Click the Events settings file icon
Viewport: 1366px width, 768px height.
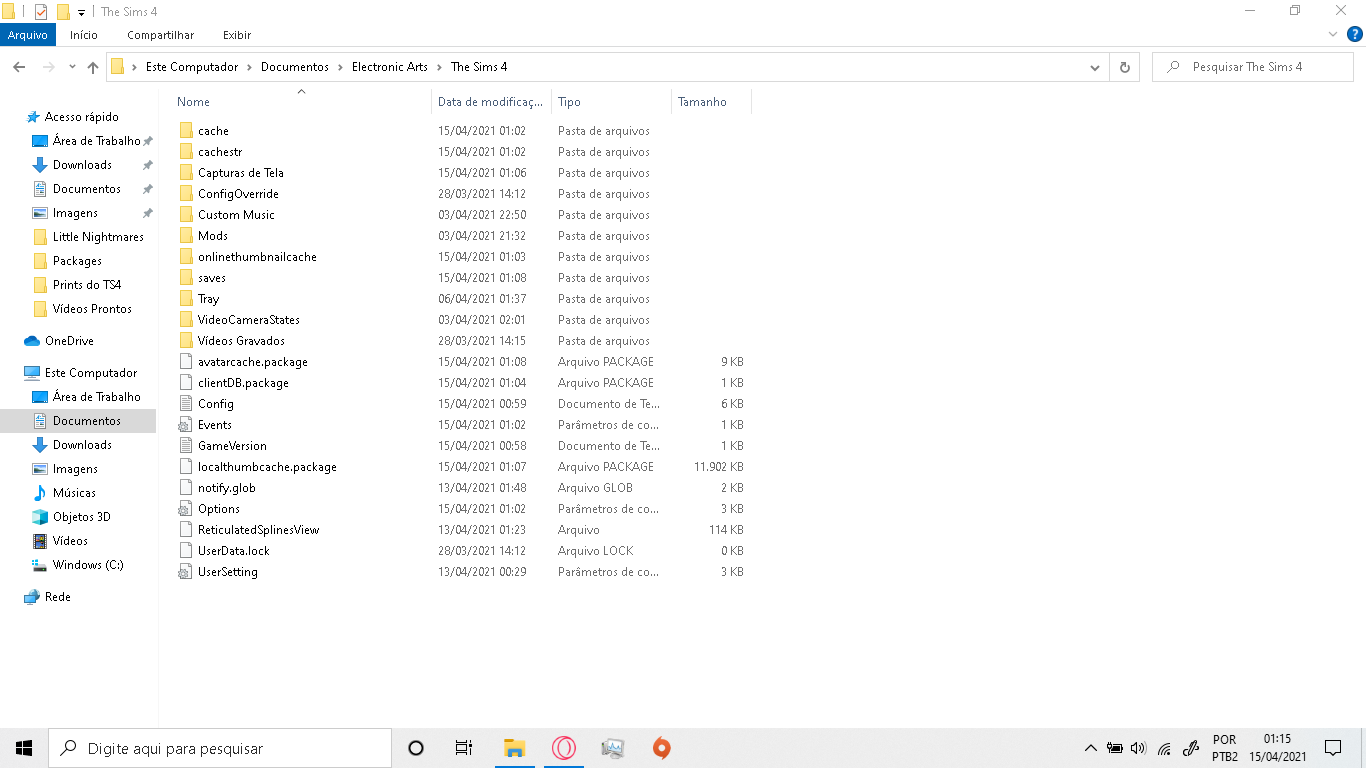tap(186, 425)
